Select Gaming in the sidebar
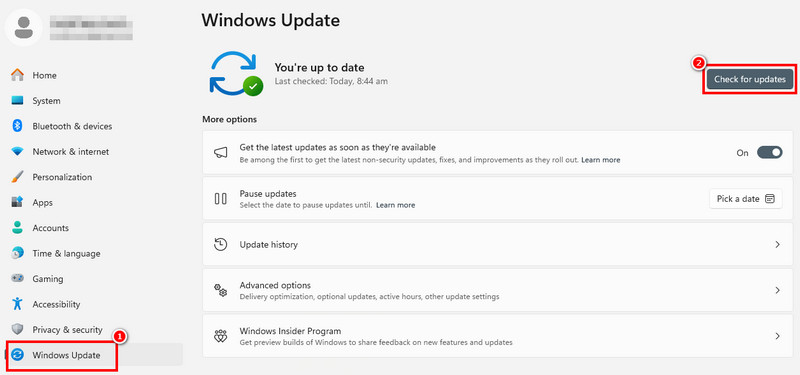Viewport: 800px width, 375px height. [48, 279]
